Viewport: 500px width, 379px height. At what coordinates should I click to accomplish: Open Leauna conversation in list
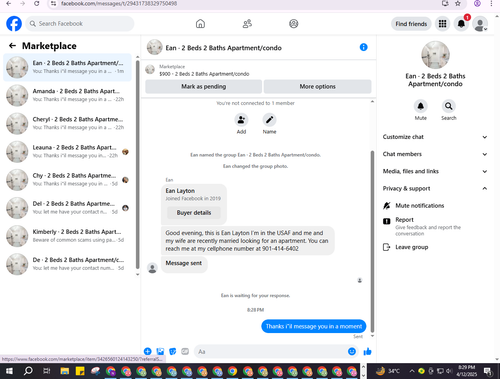[68, 151]
